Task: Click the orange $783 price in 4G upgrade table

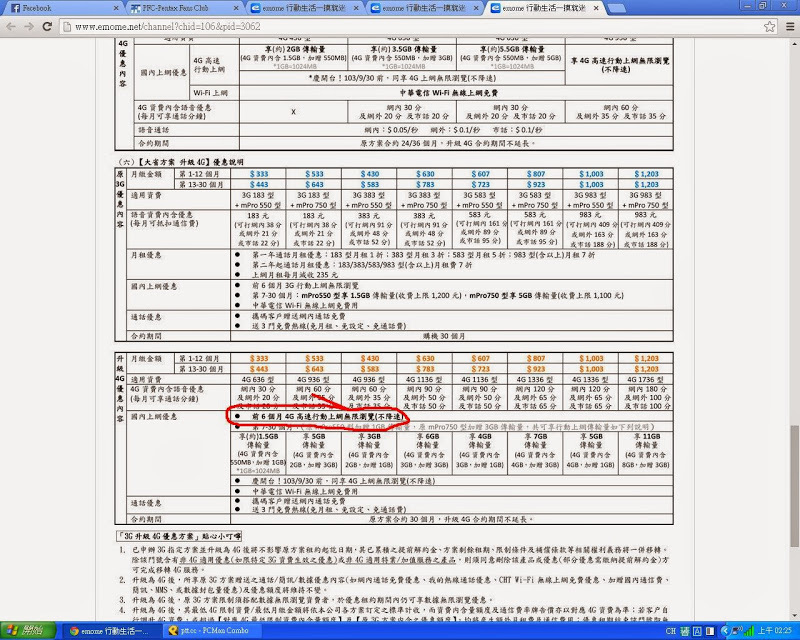Action: (424, 369)
